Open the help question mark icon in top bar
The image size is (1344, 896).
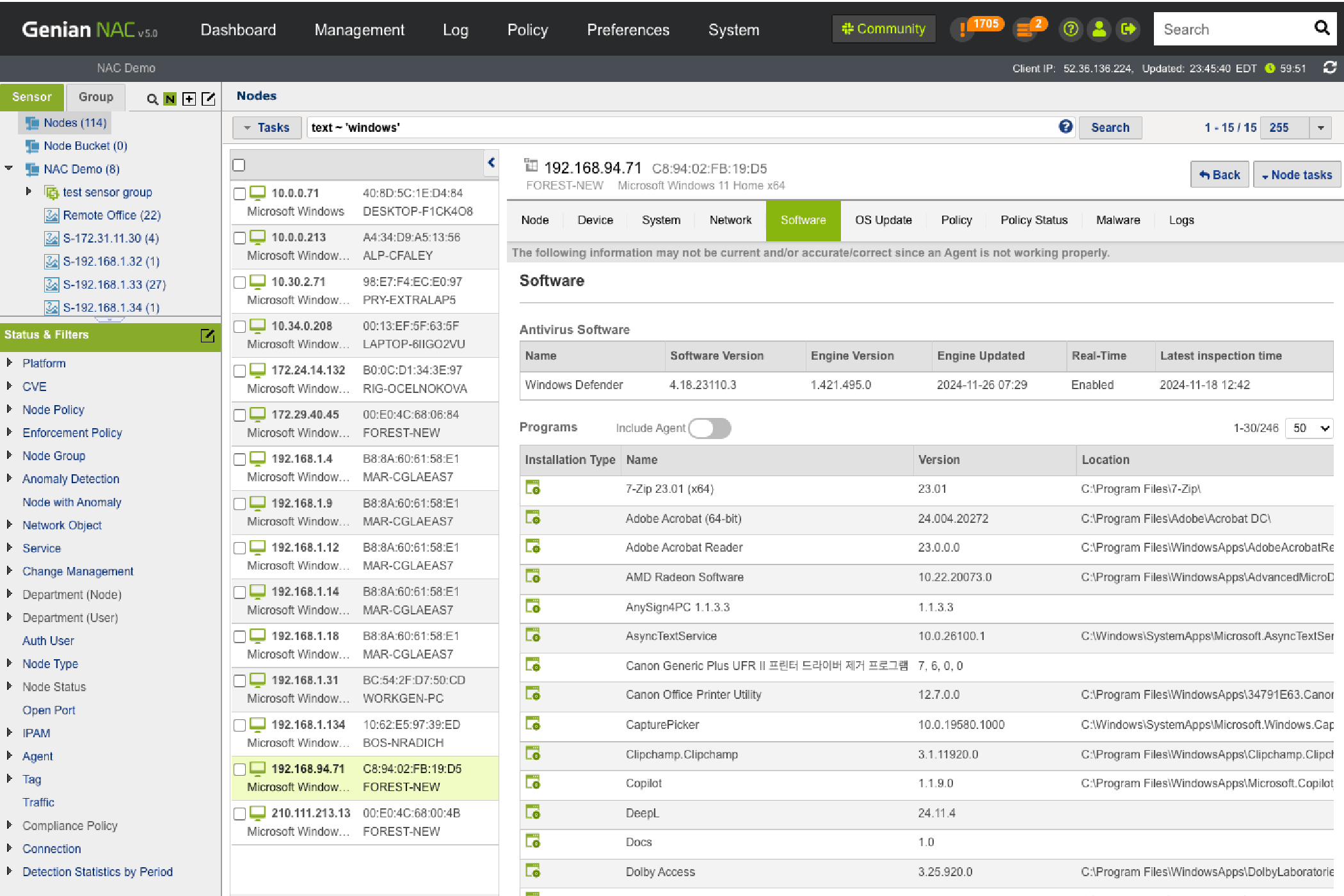point(1070,29)
